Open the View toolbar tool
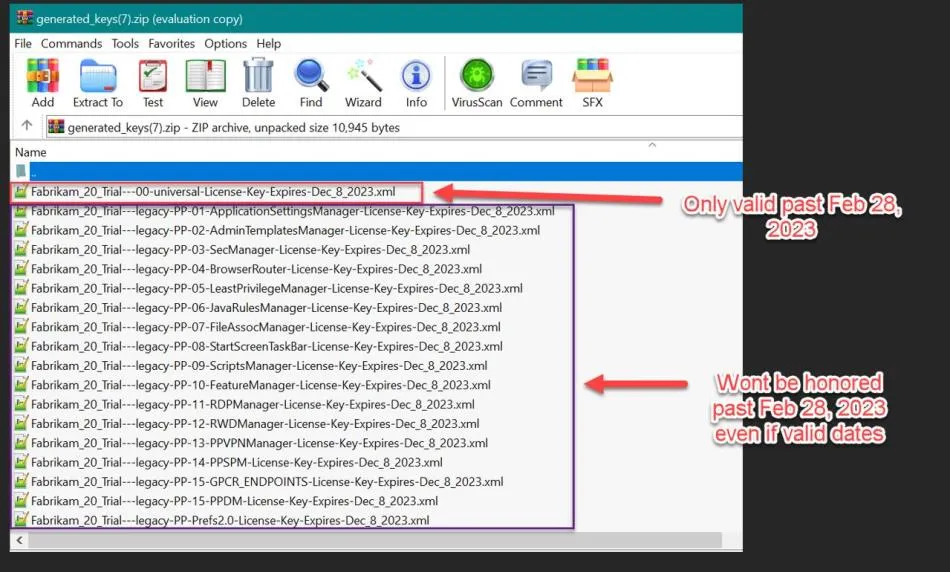 [205, 82]
